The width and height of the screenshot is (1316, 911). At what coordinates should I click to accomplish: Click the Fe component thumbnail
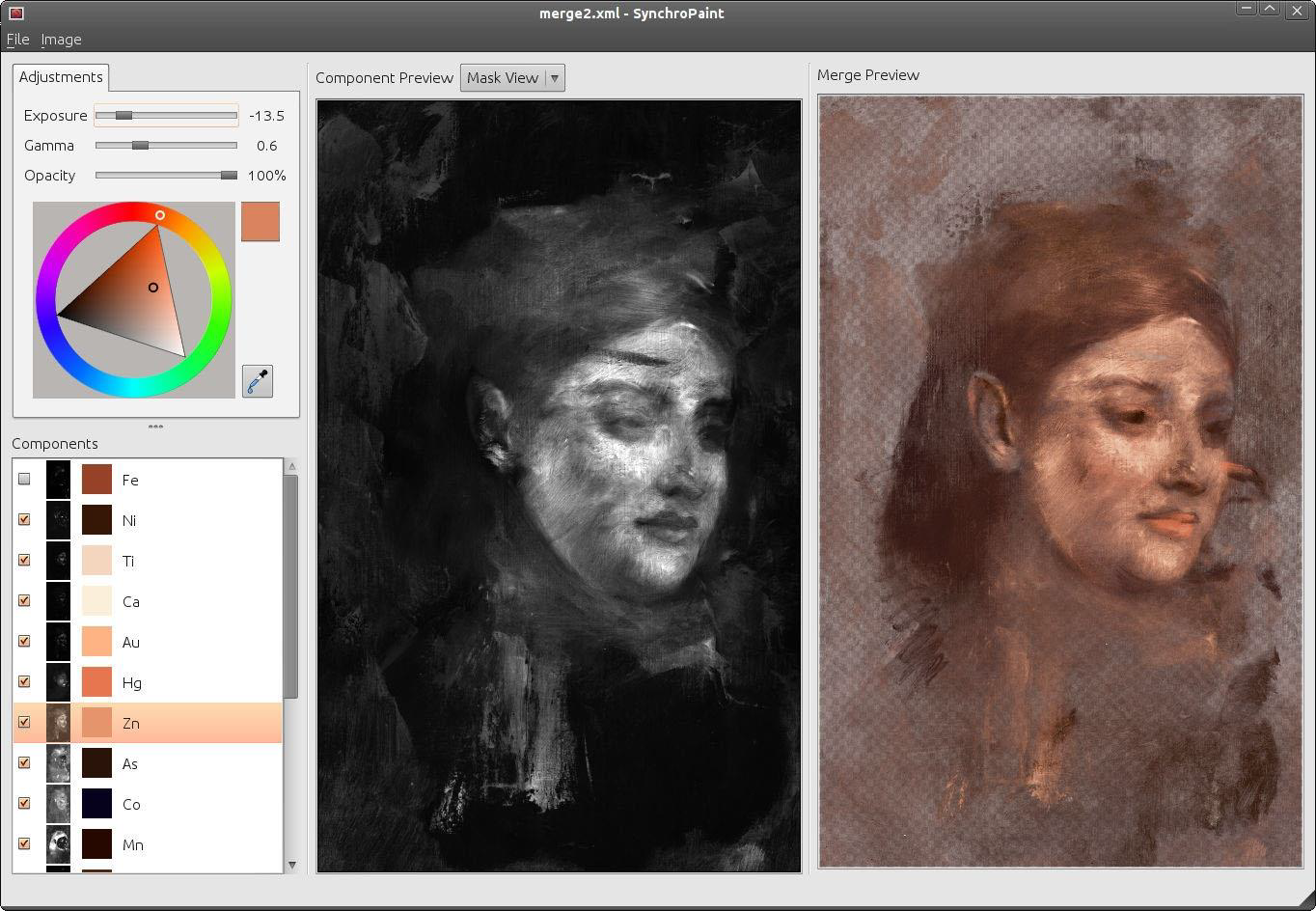pyautogui.click(x=58, y=478)
